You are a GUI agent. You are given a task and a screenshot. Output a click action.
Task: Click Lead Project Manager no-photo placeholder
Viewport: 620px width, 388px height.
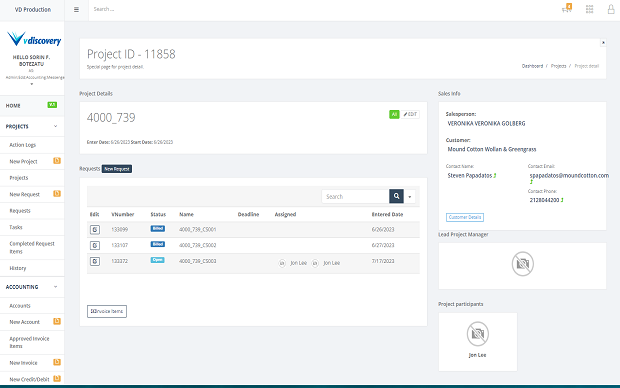coord(523,264)
